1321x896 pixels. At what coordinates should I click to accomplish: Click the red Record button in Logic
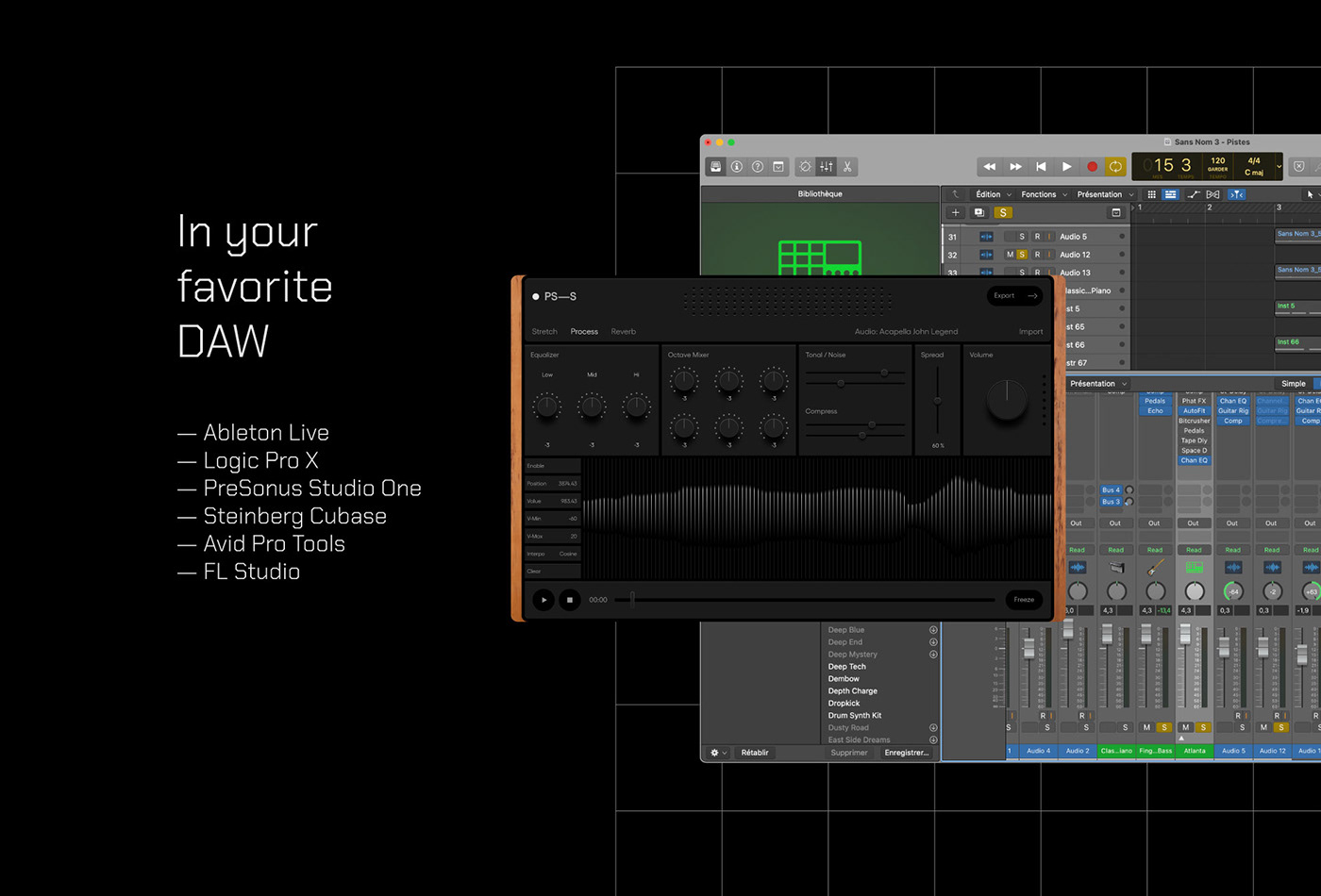(x=1092, y=166)
